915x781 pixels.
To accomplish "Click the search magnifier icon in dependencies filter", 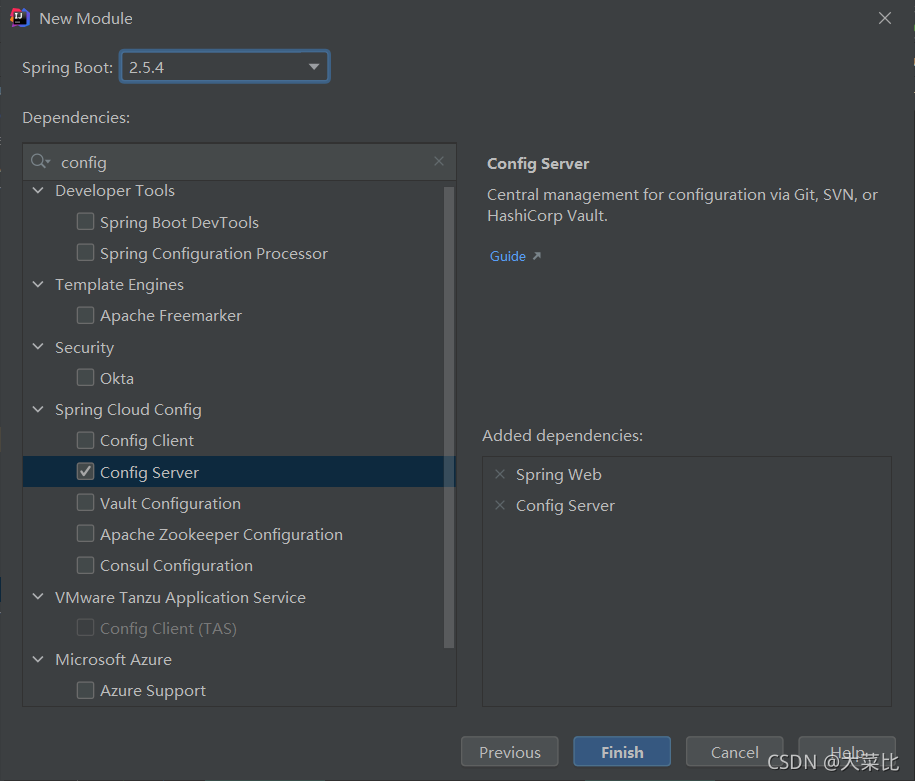I will click(x=40, y=161).
